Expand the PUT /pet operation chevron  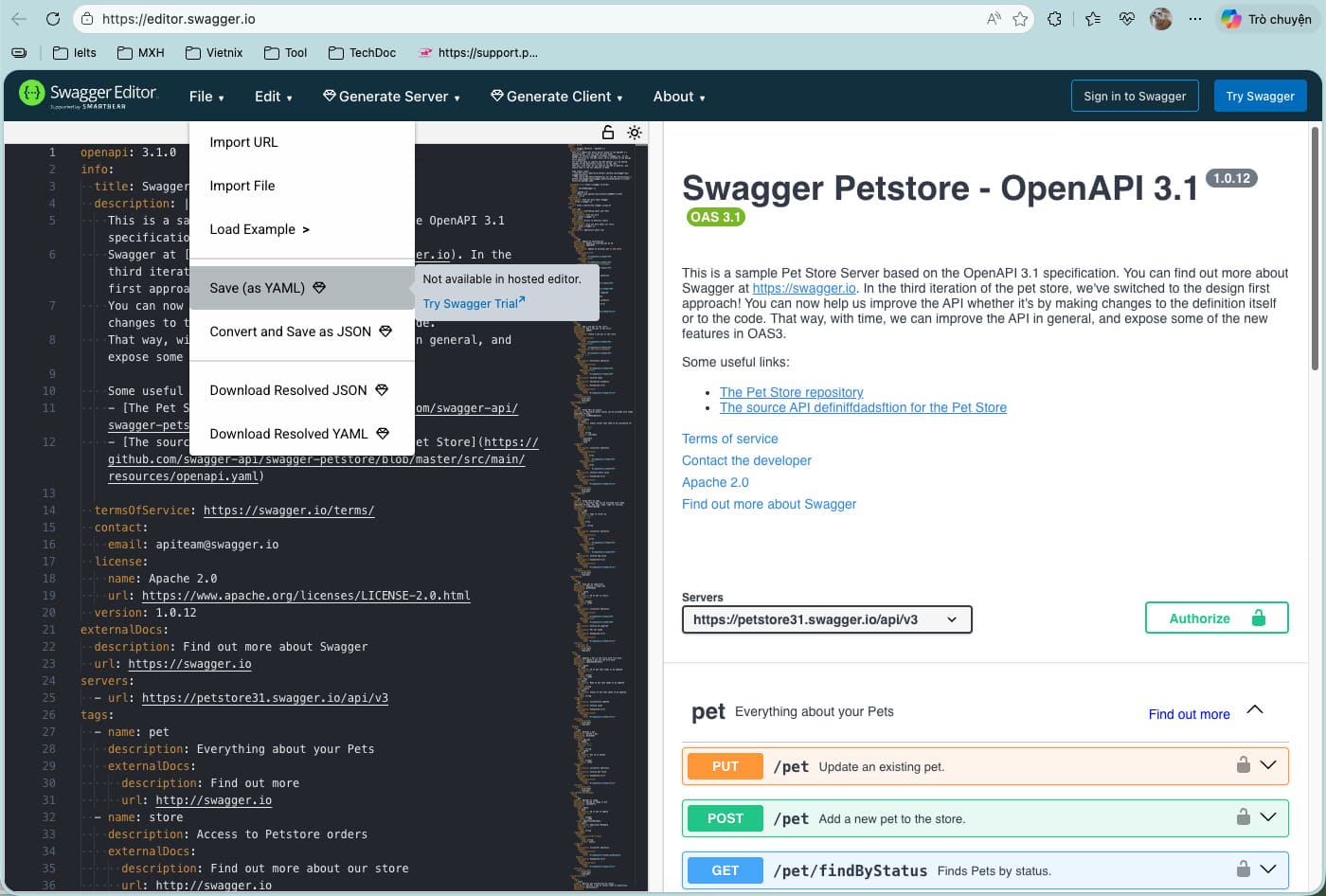tap(1269, 763)
